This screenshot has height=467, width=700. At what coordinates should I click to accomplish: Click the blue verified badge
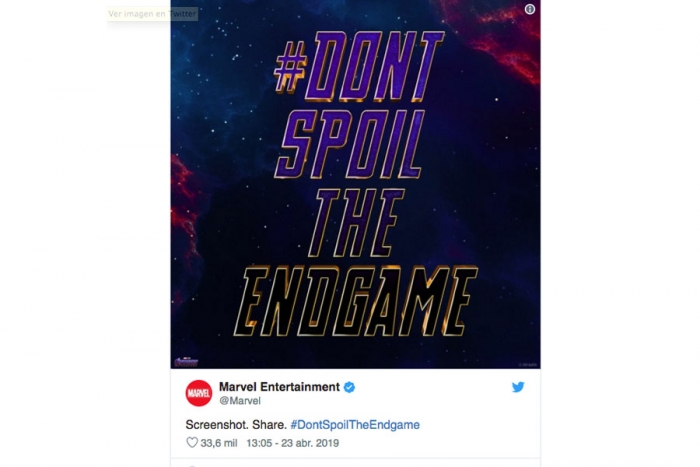coord(350,387)
